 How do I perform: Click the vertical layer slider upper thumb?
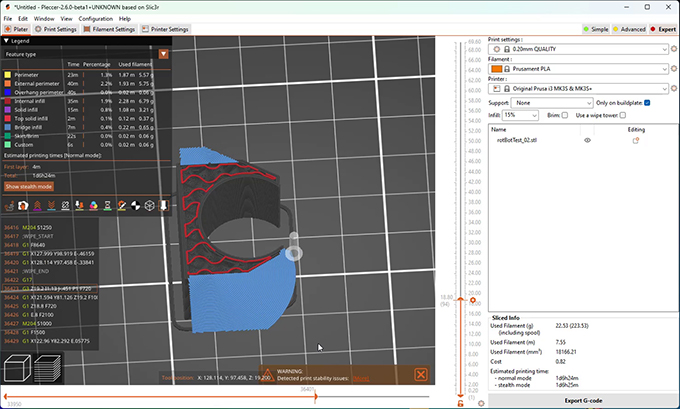(461, 300)
